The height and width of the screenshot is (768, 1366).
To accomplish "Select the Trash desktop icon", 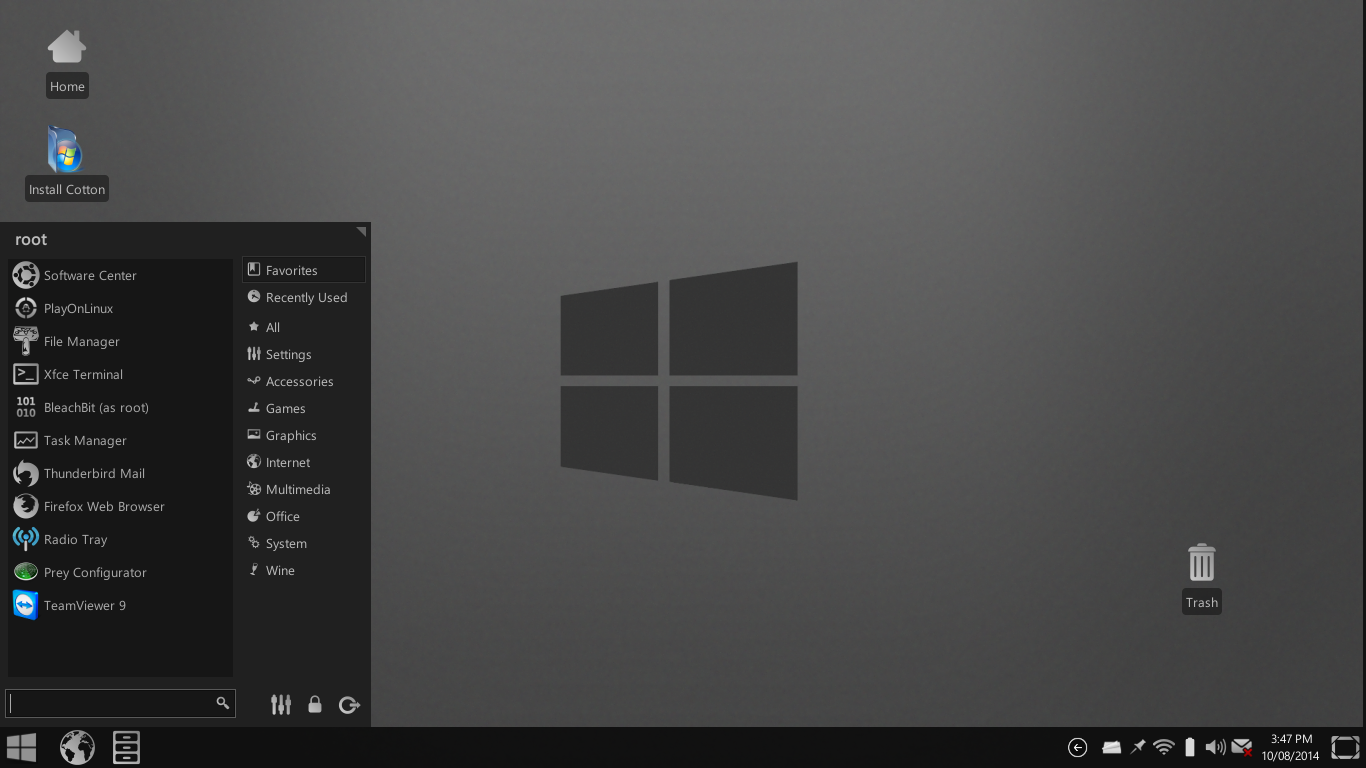I will click(1201, 578).
